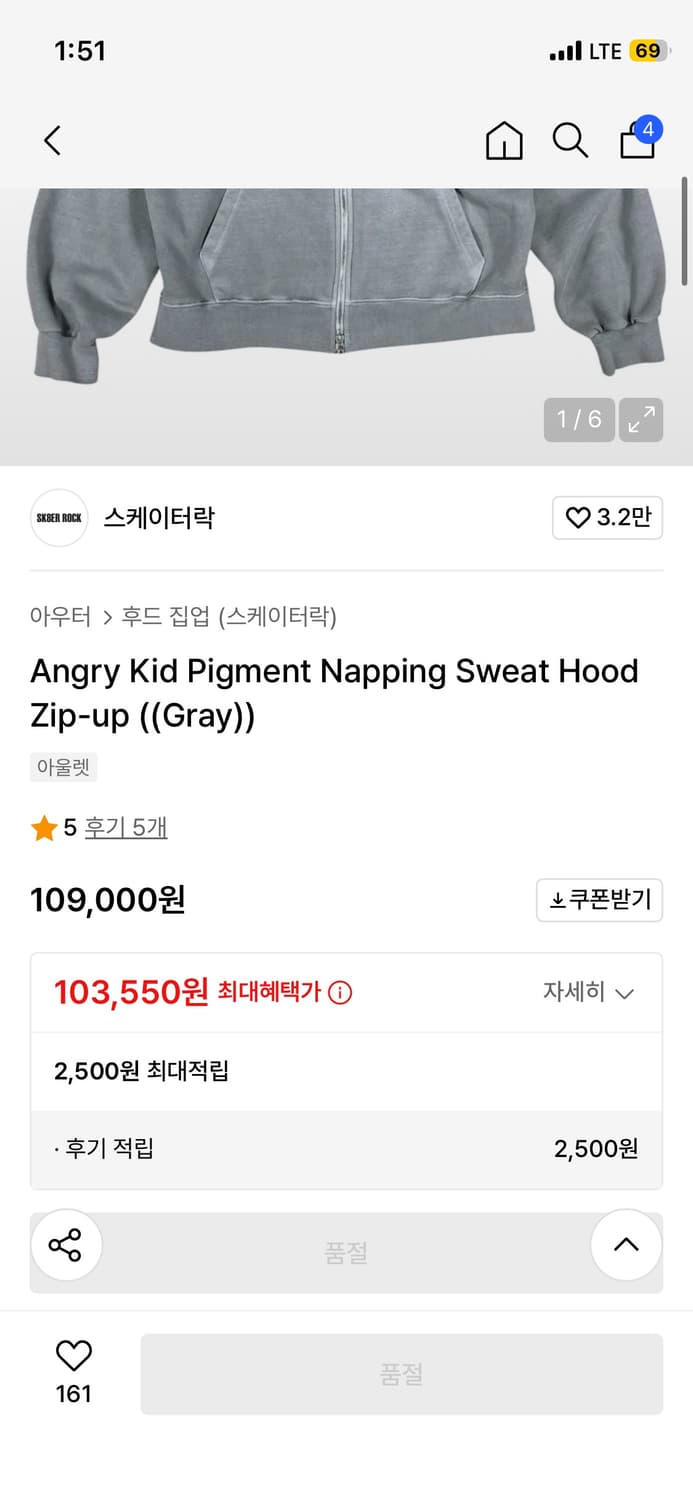The image size is (693, 1500).
Task: Select the 아울렛 outlet tag
Action: pyautogui.click(x=63, y=767)
